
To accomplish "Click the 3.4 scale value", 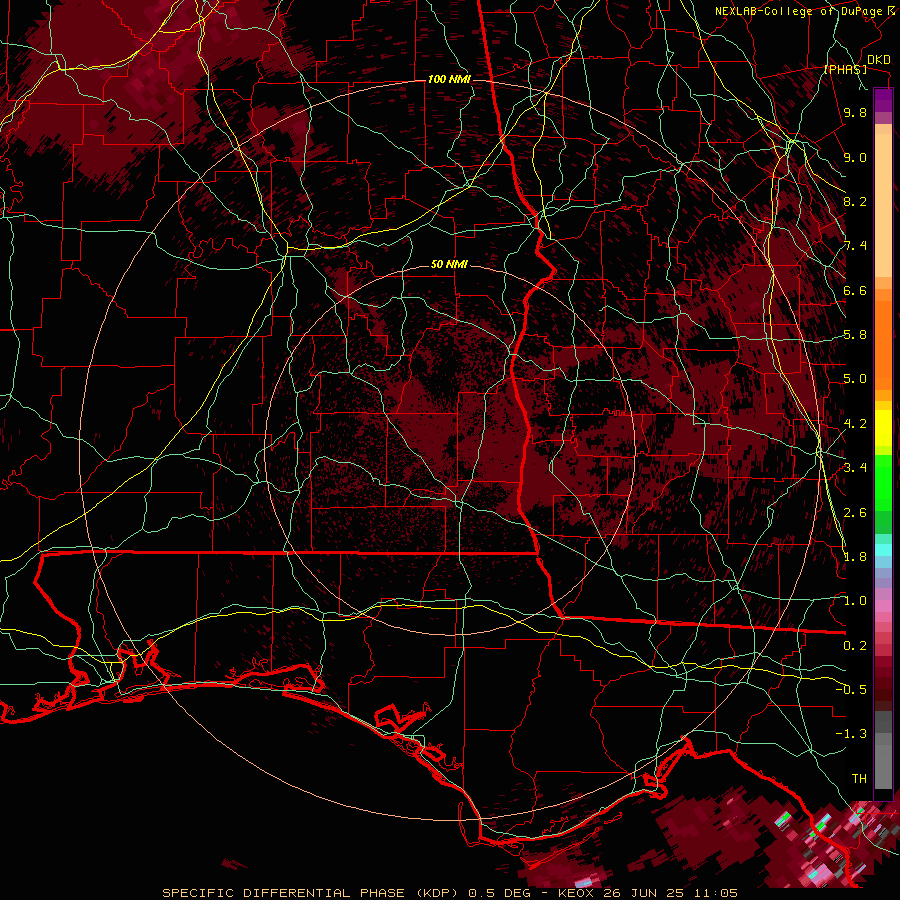I will click(855, 468).
